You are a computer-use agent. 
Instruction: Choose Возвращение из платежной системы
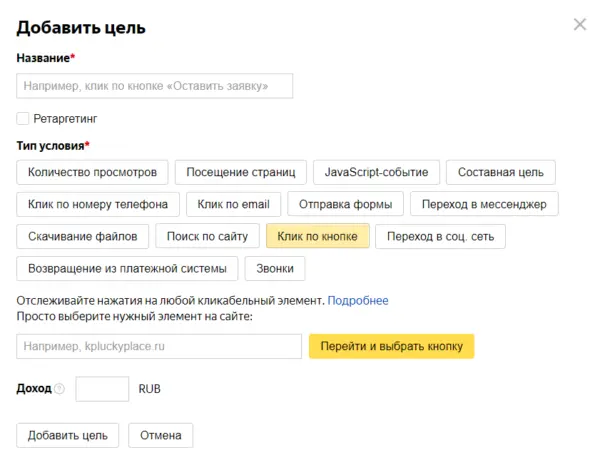pyautogui.click(x=127, y=268)
